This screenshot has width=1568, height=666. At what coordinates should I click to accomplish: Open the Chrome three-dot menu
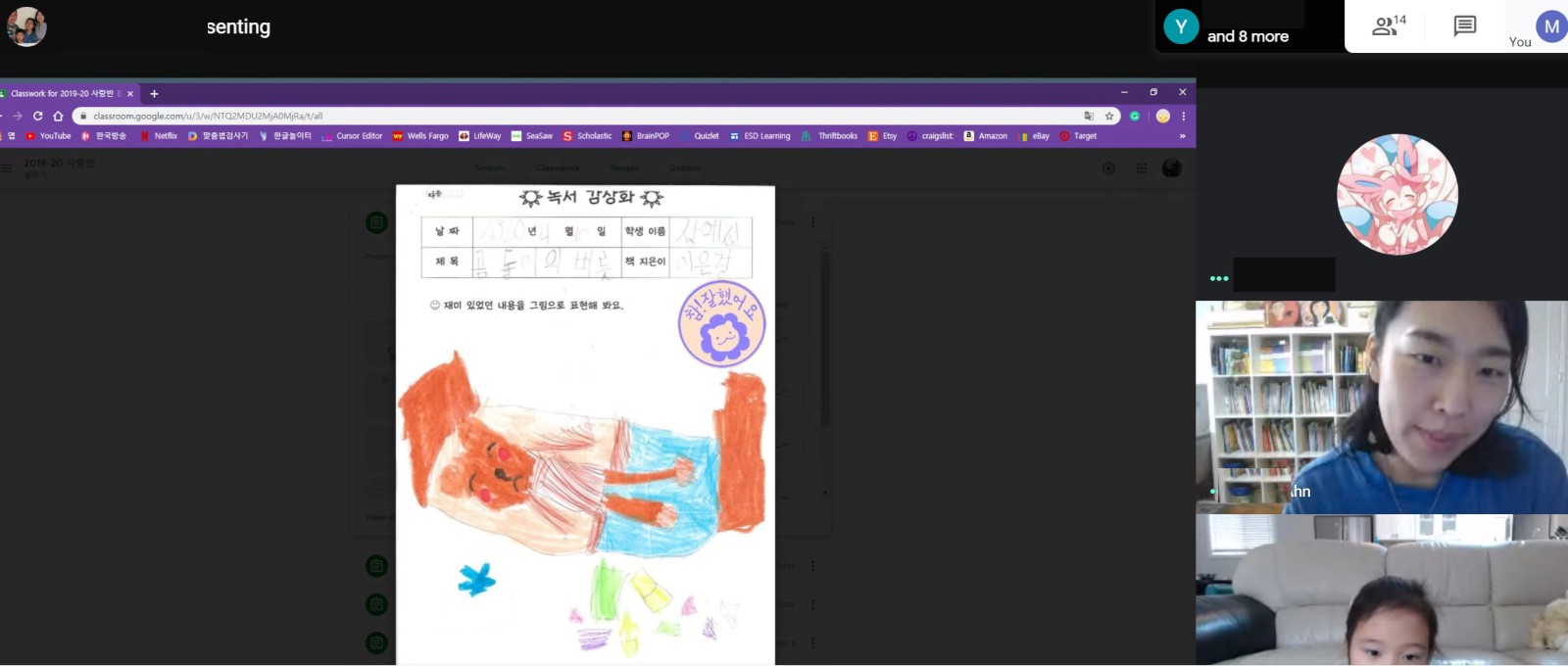(x=1183, y=116)
